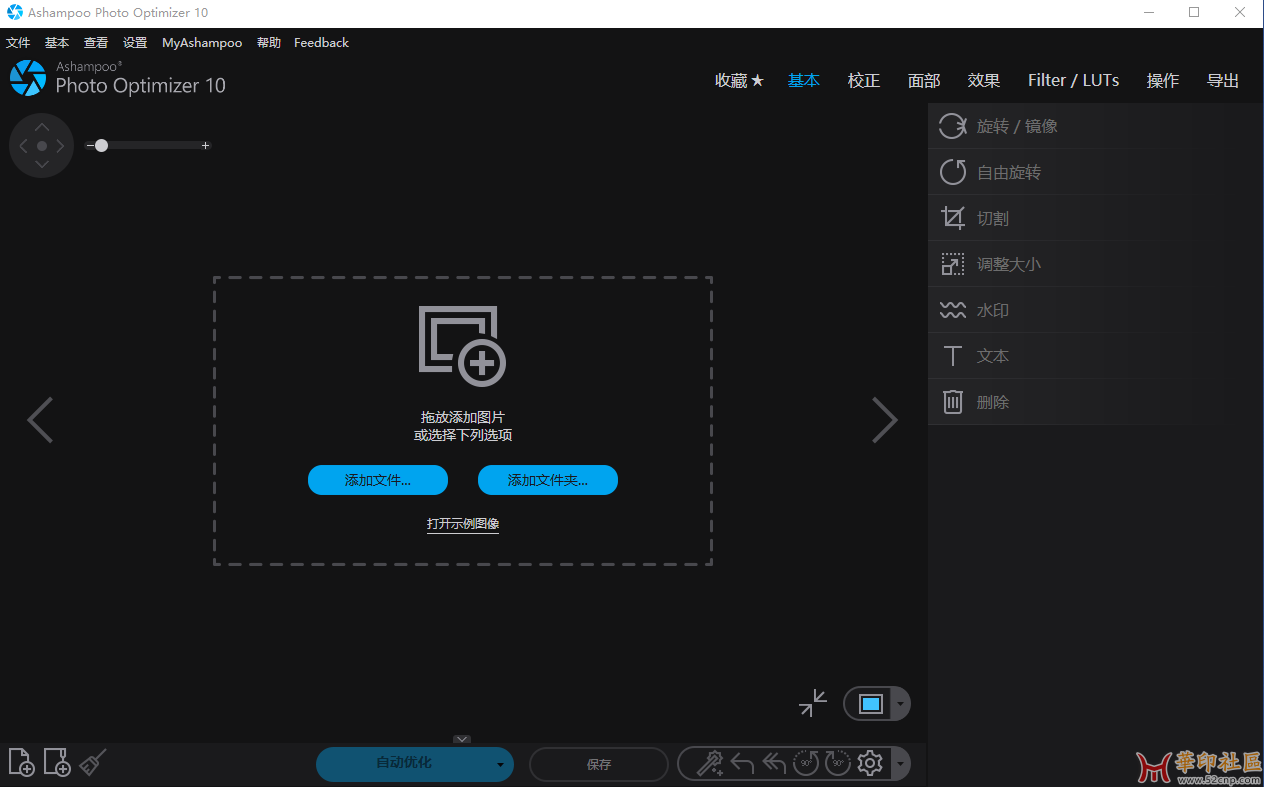Viewport: 1264px width, 787px height.
Task: Click the 保存 button
Action: coord(599,765)
